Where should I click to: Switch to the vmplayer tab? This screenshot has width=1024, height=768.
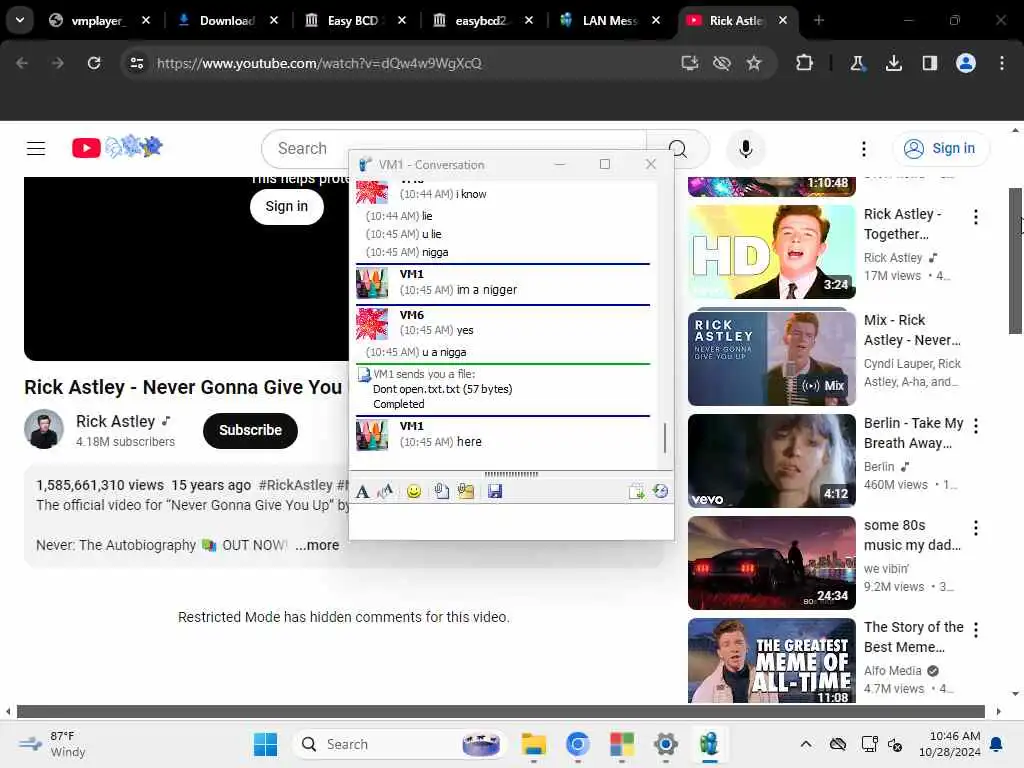tap(98, 21)
